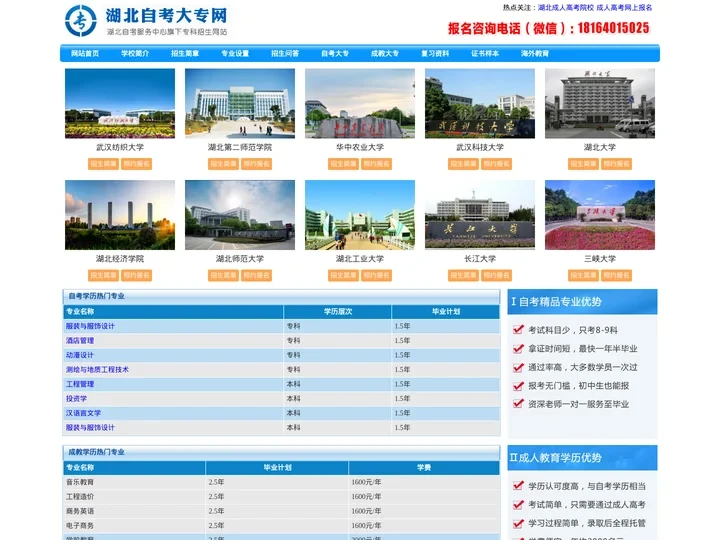Go to 复习资料 in the navigation bar
The image size is (720, 540).
pos(435,53)
